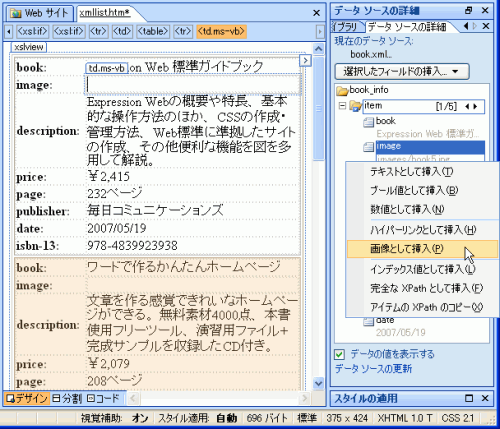500x429 pixels.
Task: Click 視覚補助 オン in status bar
Action: (114, 418)
